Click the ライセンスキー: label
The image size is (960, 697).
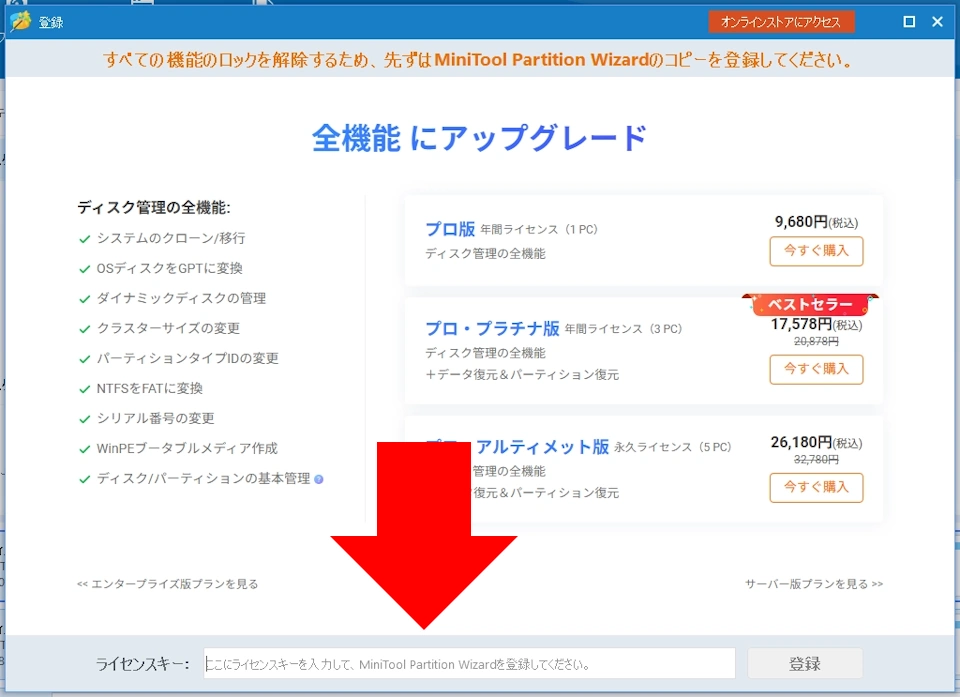143,664
